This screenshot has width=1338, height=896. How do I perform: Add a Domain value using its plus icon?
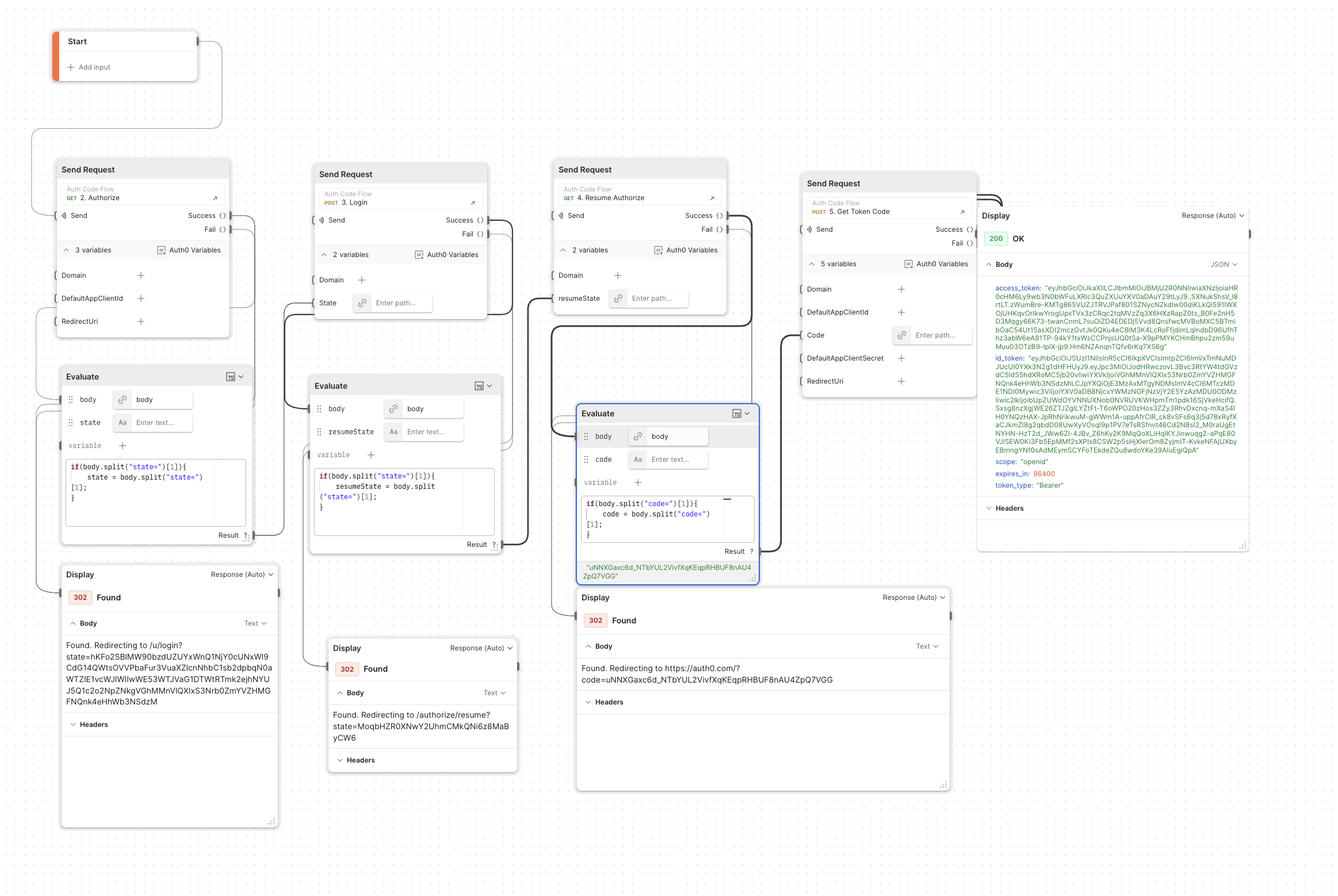(140, 275)
